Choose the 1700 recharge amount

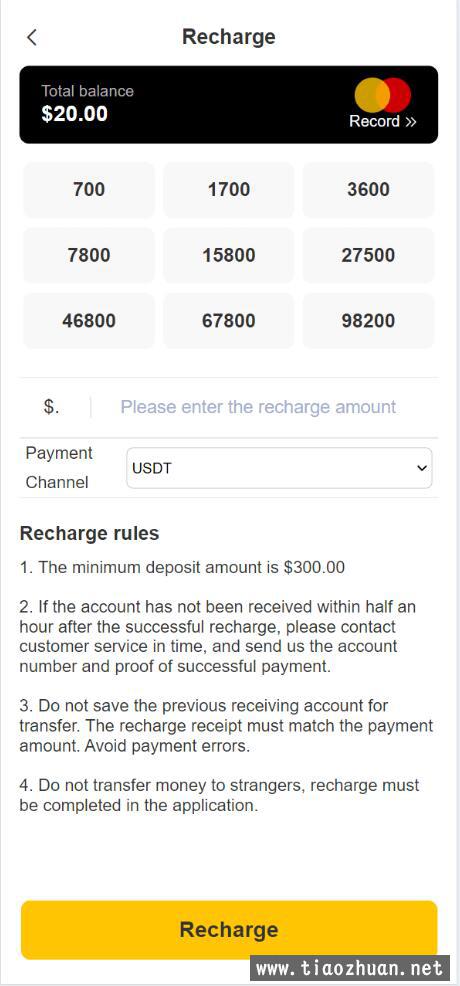(x=229, y=190)
